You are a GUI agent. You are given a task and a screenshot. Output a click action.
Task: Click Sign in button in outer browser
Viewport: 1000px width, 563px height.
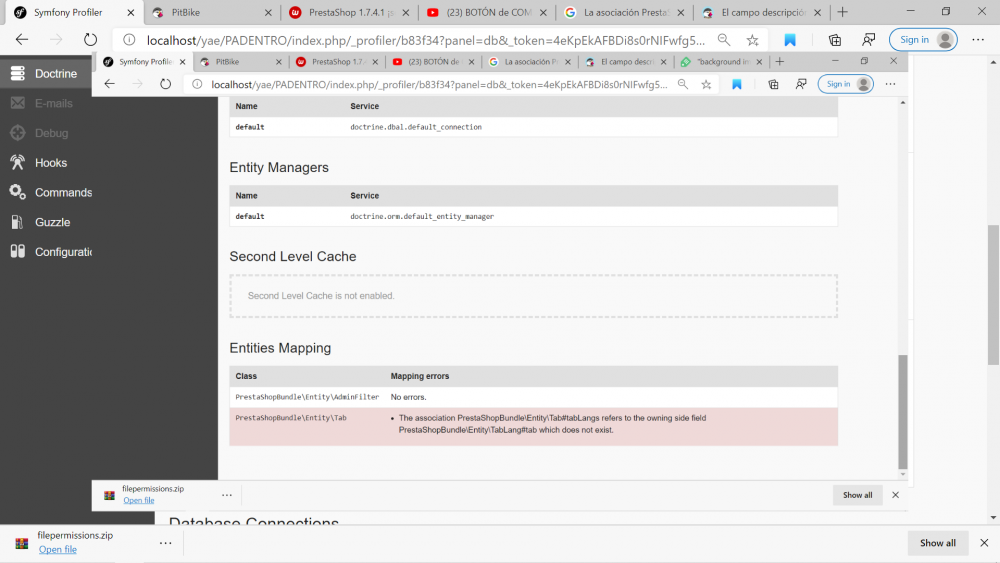pos(923,40)
